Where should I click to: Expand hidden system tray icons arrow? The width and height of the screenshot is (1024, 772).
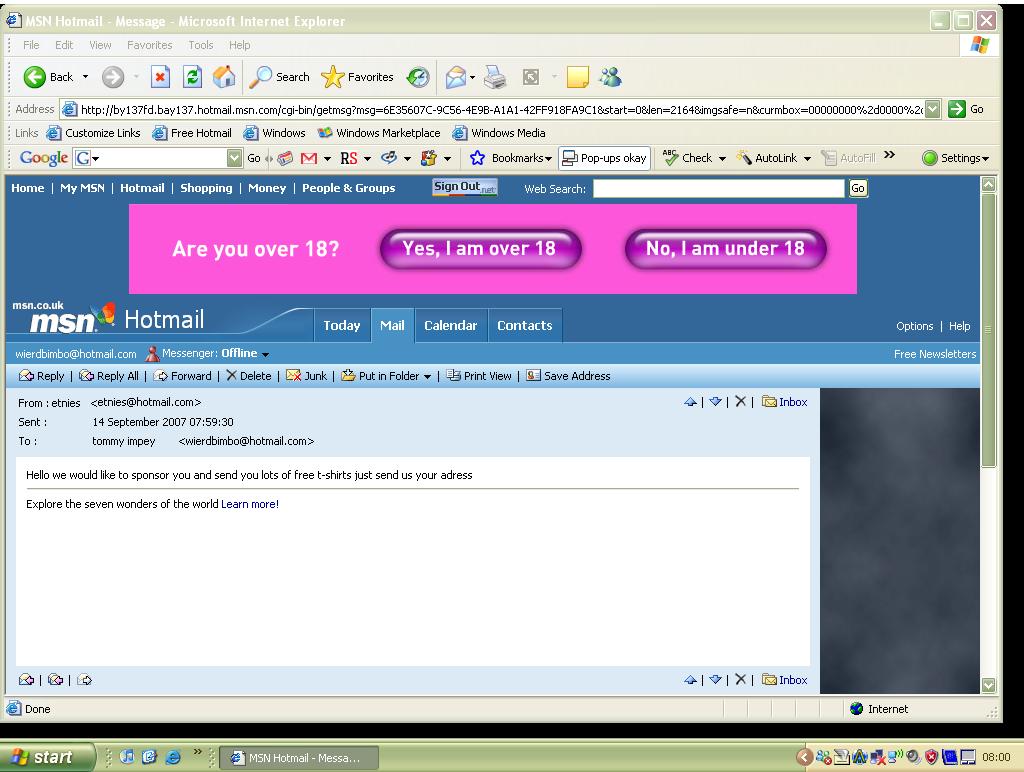805,757
